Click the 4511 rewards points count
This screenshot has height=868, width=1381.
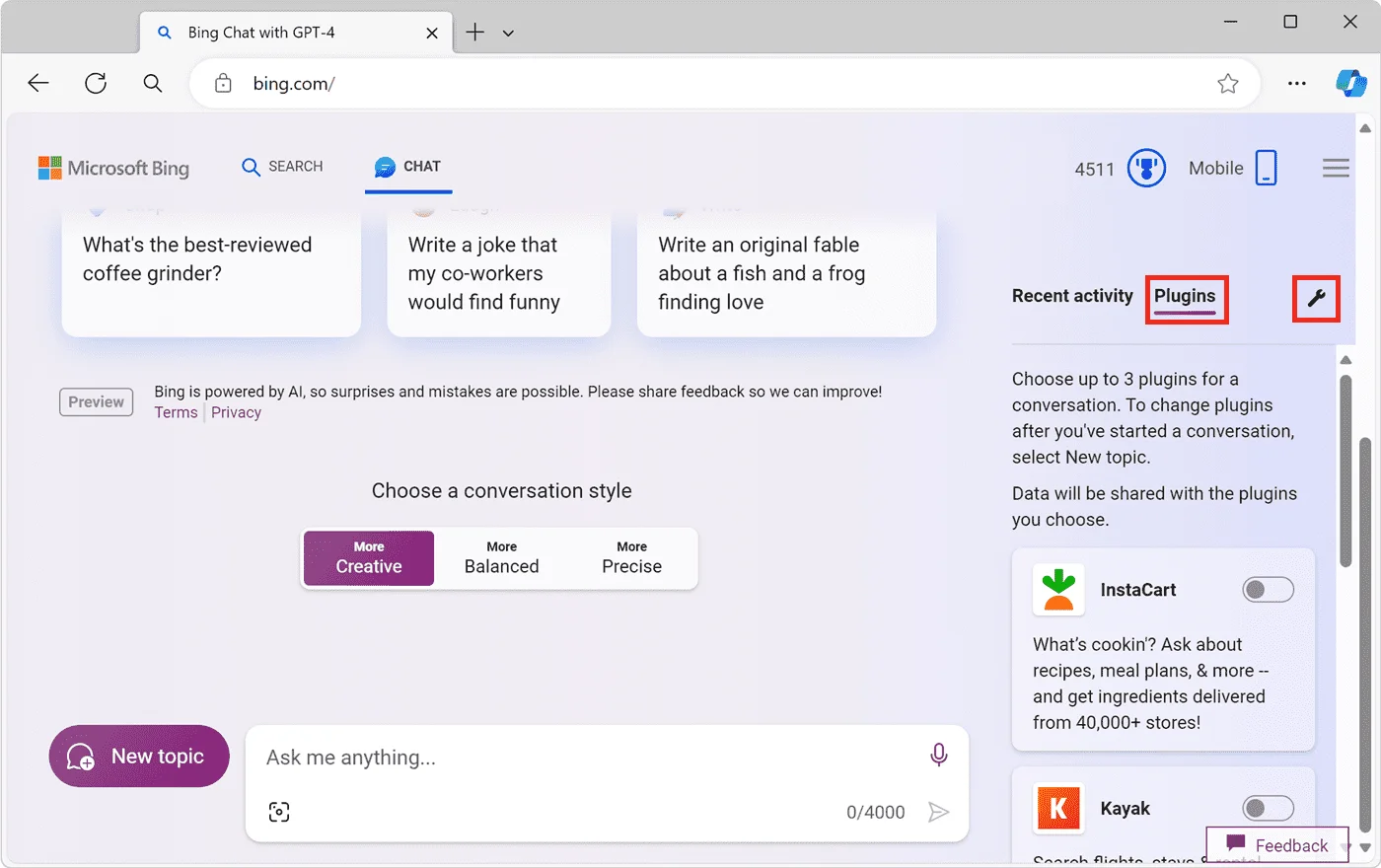pos(1095,169)
